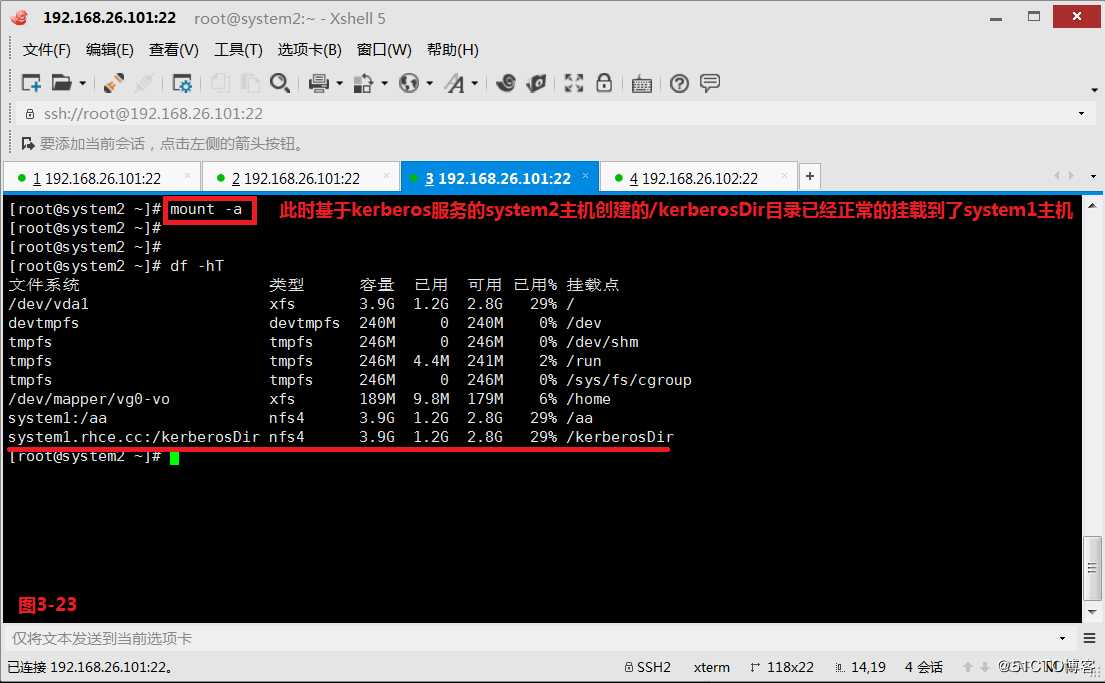The image size is (1105, 683).
Task: Click 4 会话 session count in status bar
Action: point(924,667)
